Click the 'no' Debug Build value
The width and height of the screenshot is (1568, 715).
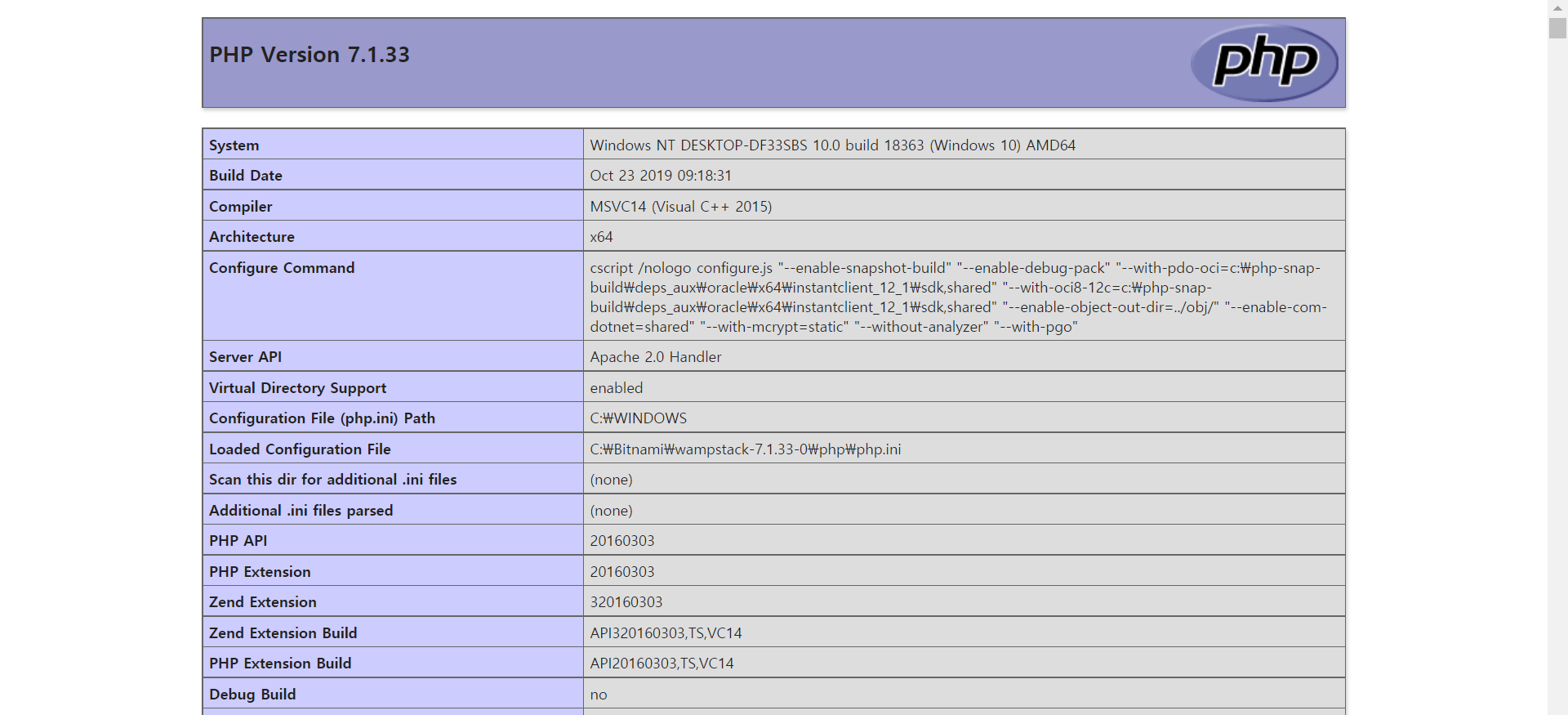pyautogui.click(x=599, y=695)
